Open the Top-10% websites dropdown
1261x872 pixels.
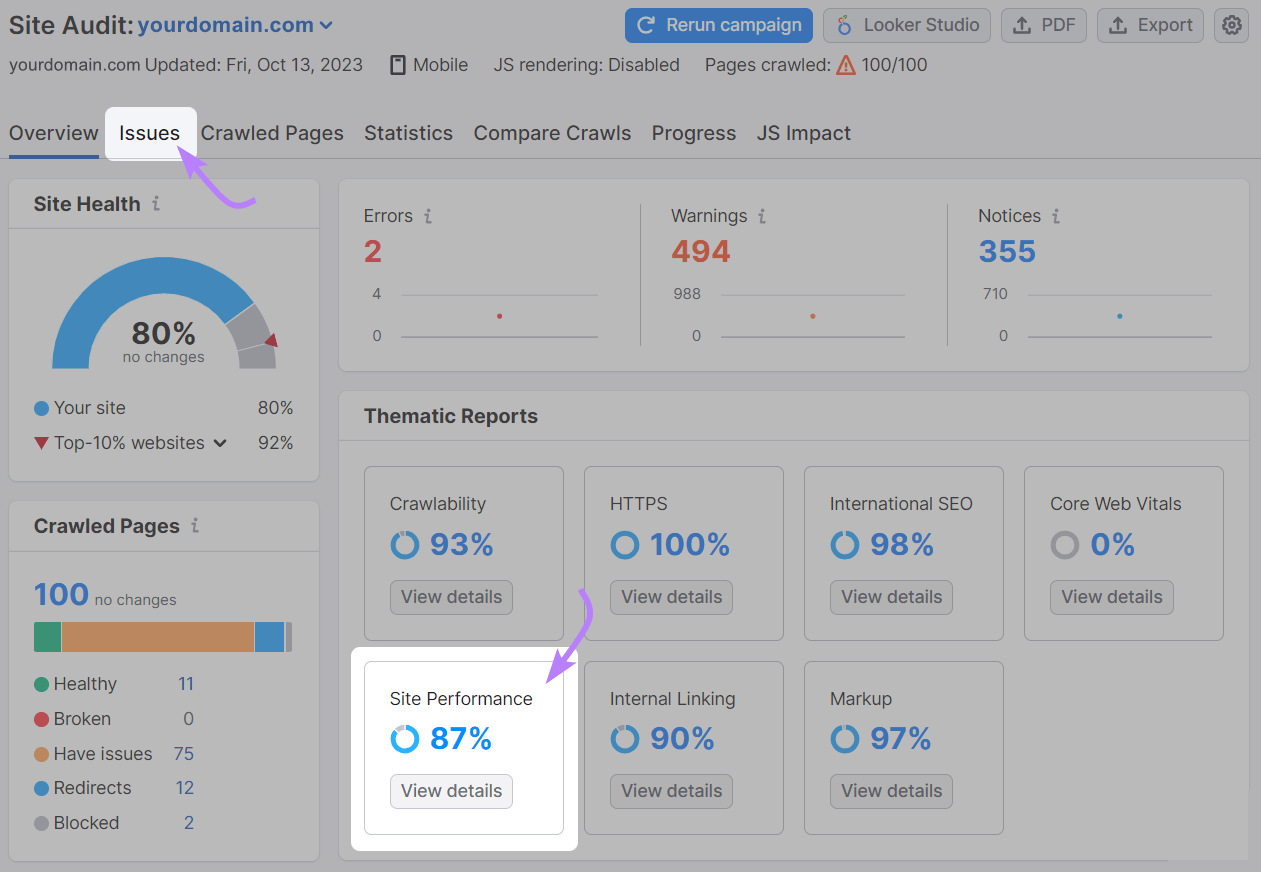131,442
